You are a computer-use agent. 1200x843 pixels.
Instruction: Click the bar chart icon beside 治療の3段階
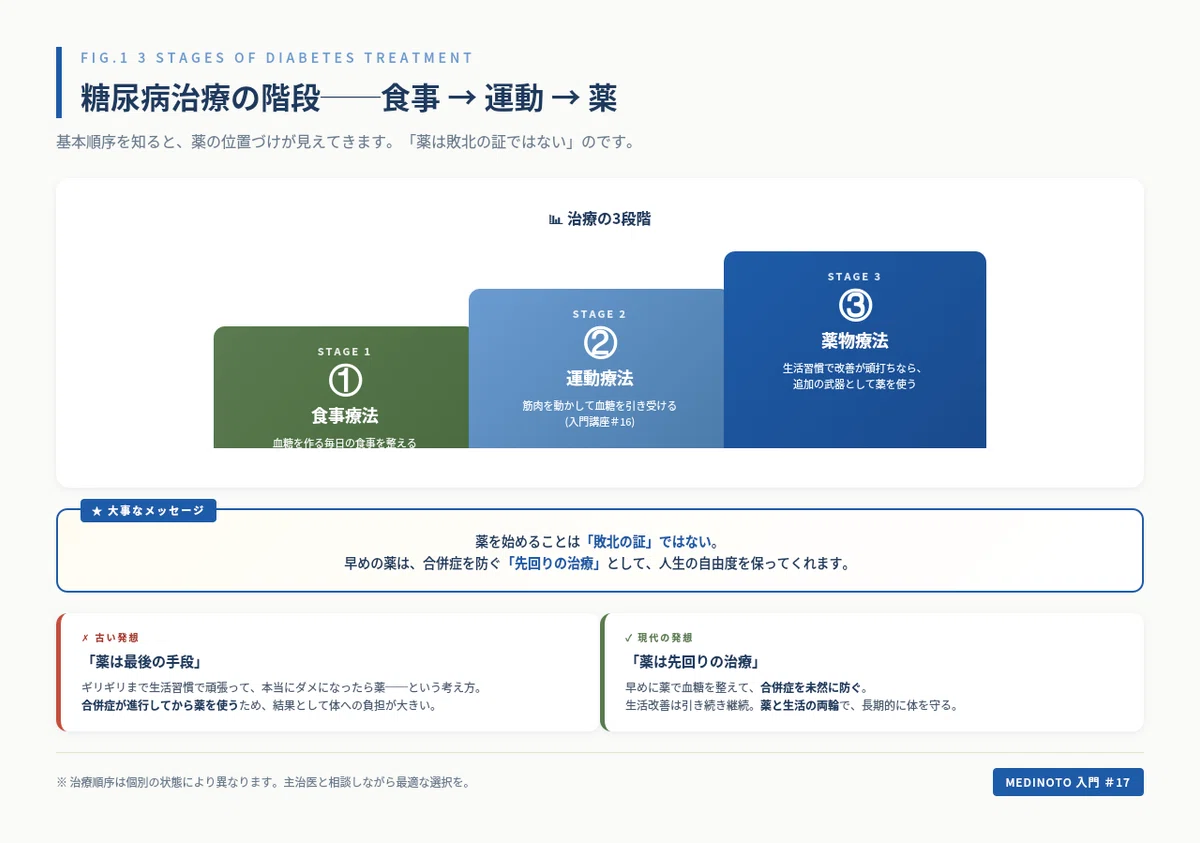[x=555, y=219]
